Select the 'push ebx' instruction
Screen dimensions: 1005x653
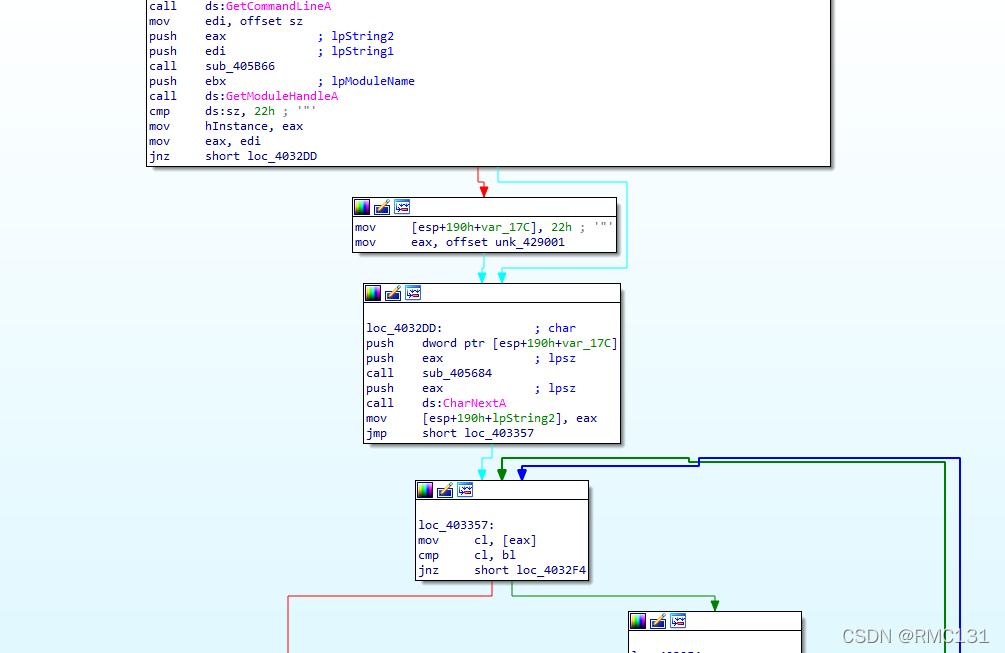coord(188,81)
